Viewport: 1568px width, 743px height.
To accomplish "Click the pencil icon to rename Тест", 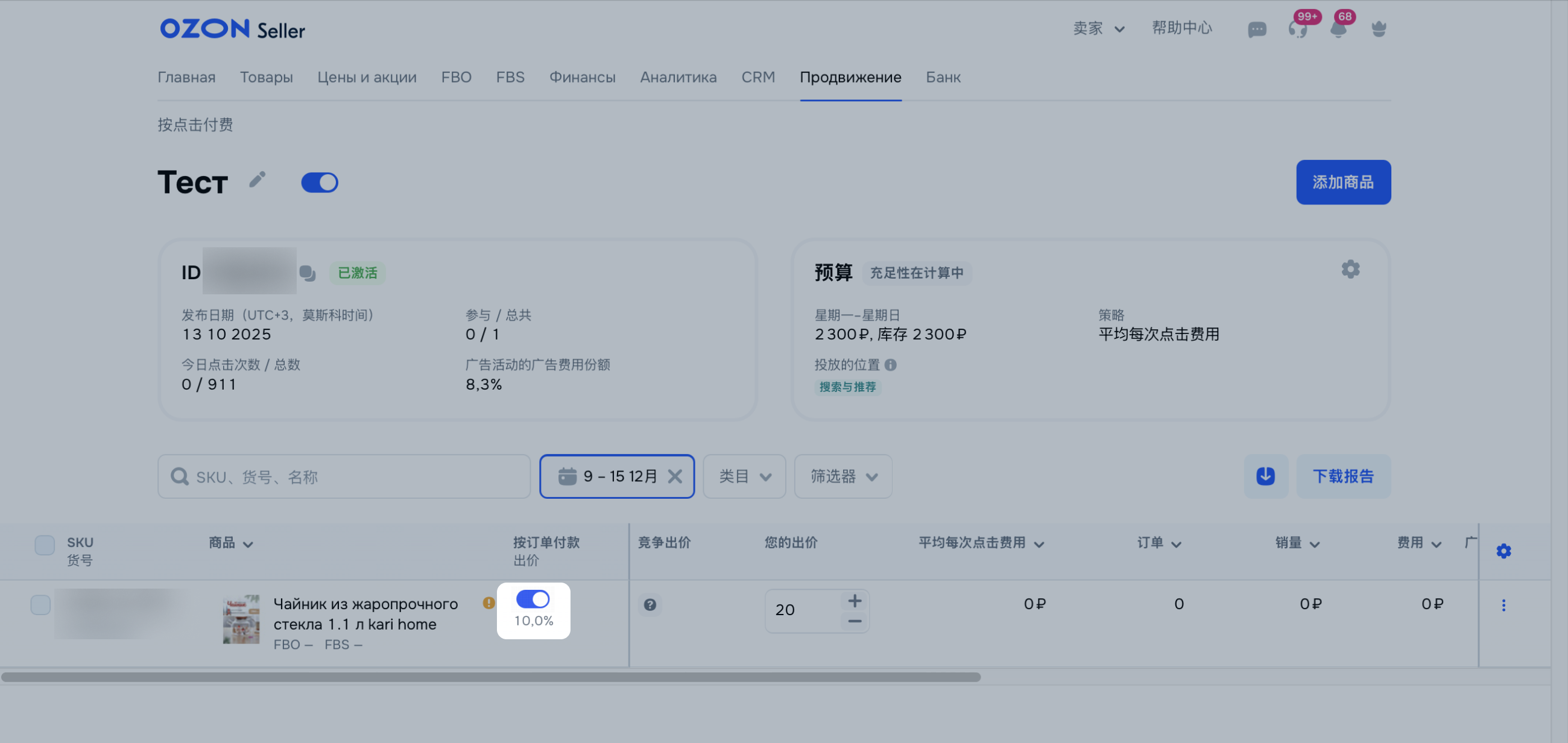I will (258, 180).
